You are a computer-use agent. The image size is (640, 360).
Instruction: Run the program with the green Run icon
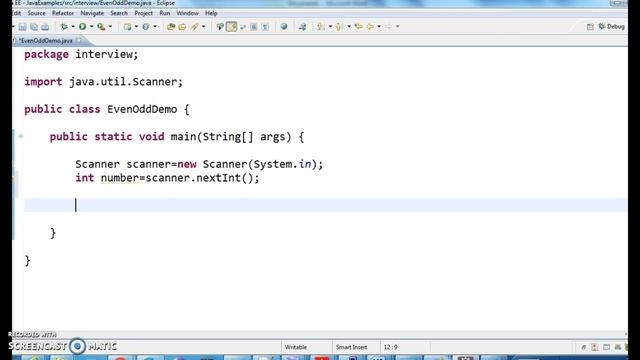coord(82,27)
